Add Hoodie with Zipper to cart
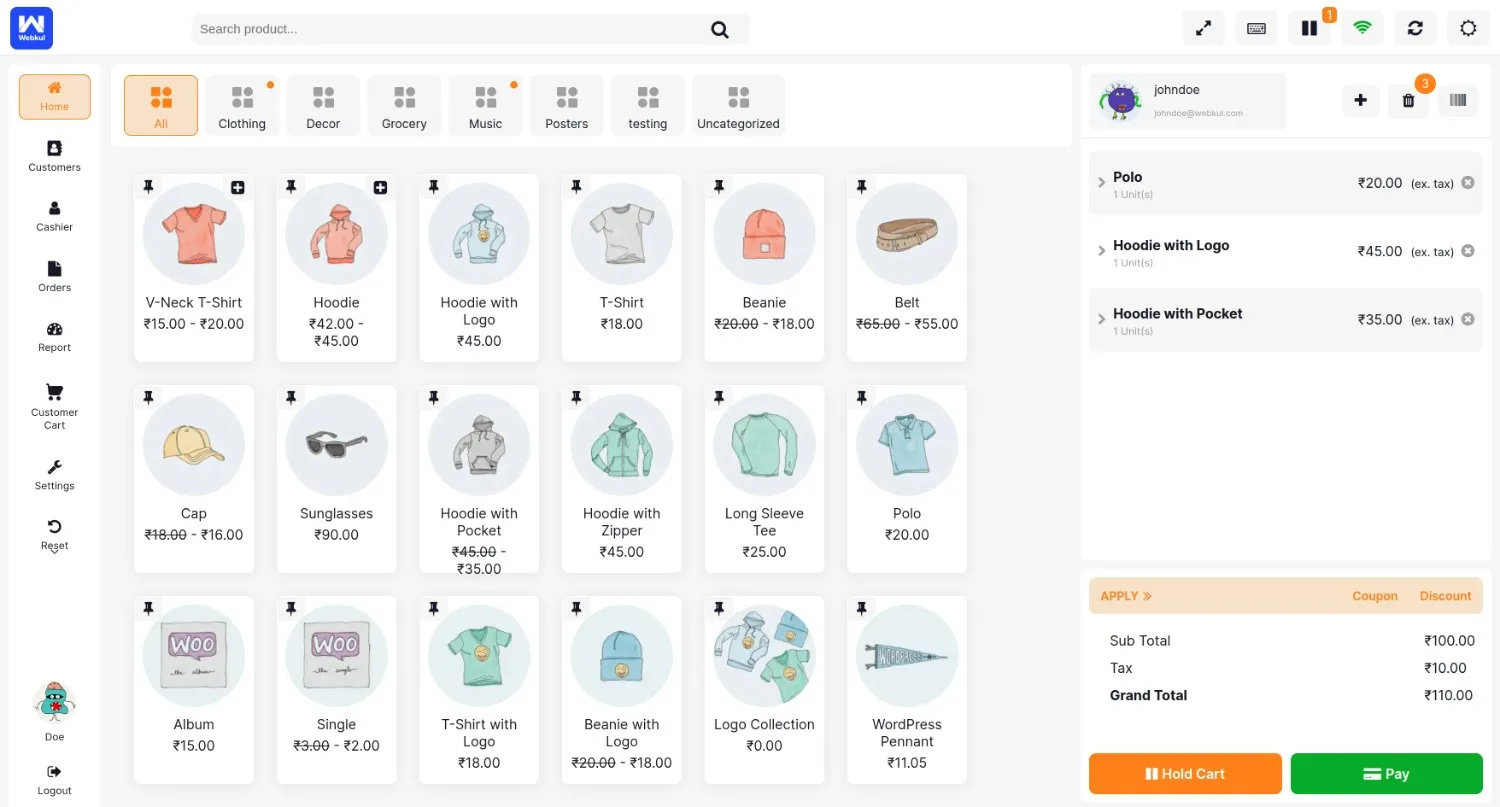 click(621, 478)
